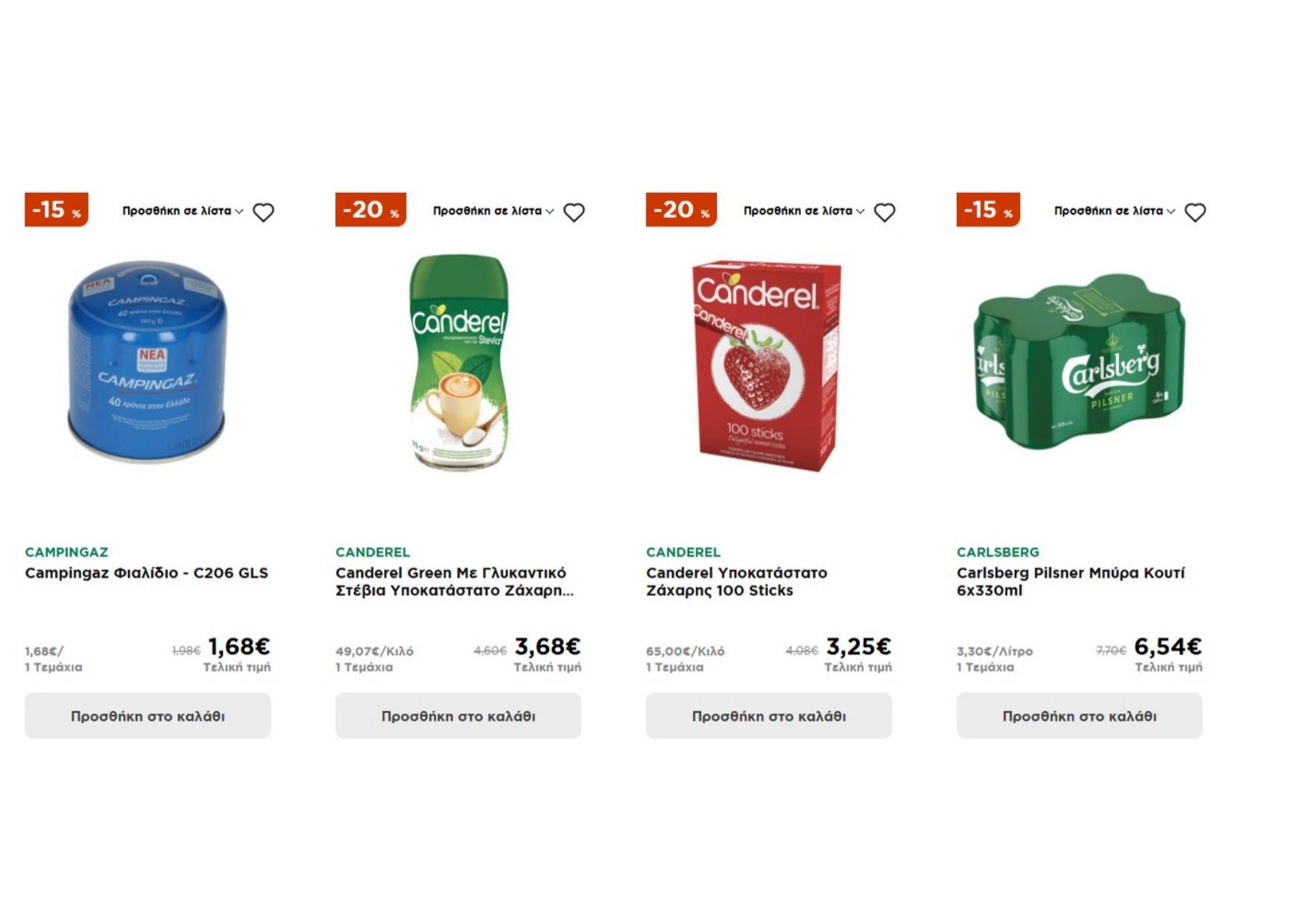This screenshot has height=924, width=1307.
Task: Click the CARLSBERG brand link
Action: 998,552
